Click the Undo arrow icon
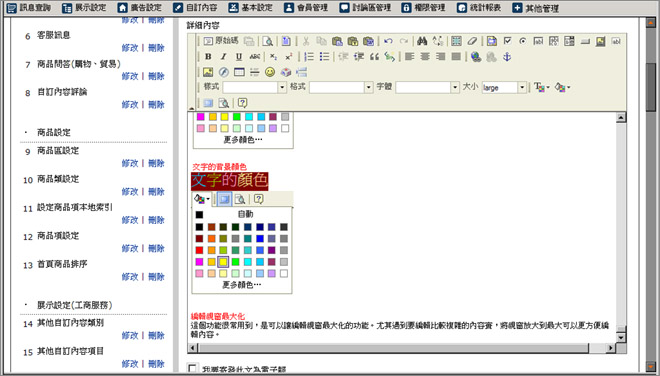The width and height of the screenshot is (660, 376). 388,41
